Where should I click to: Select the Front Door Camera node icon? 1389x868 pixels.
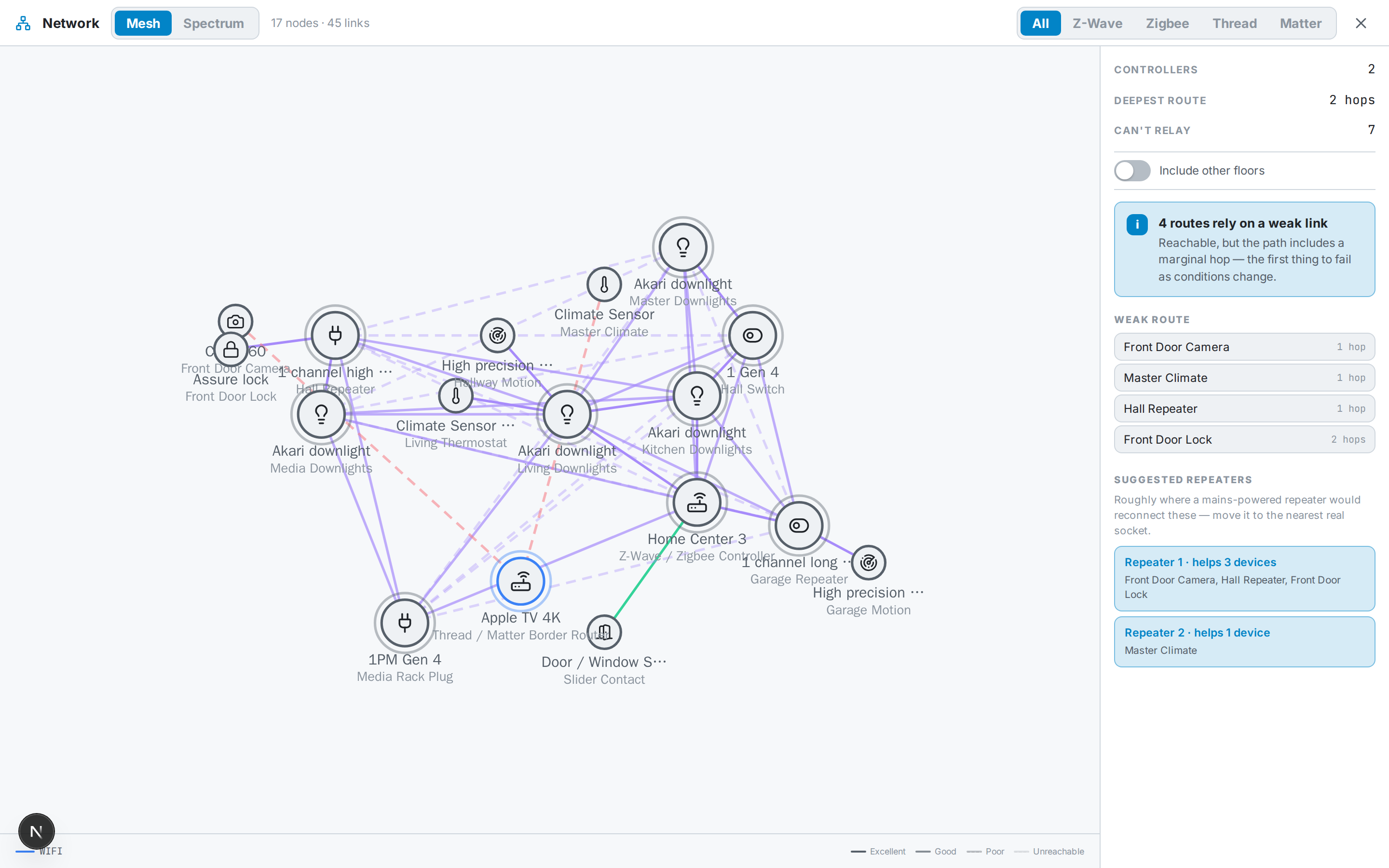click(x=235, y=321)
